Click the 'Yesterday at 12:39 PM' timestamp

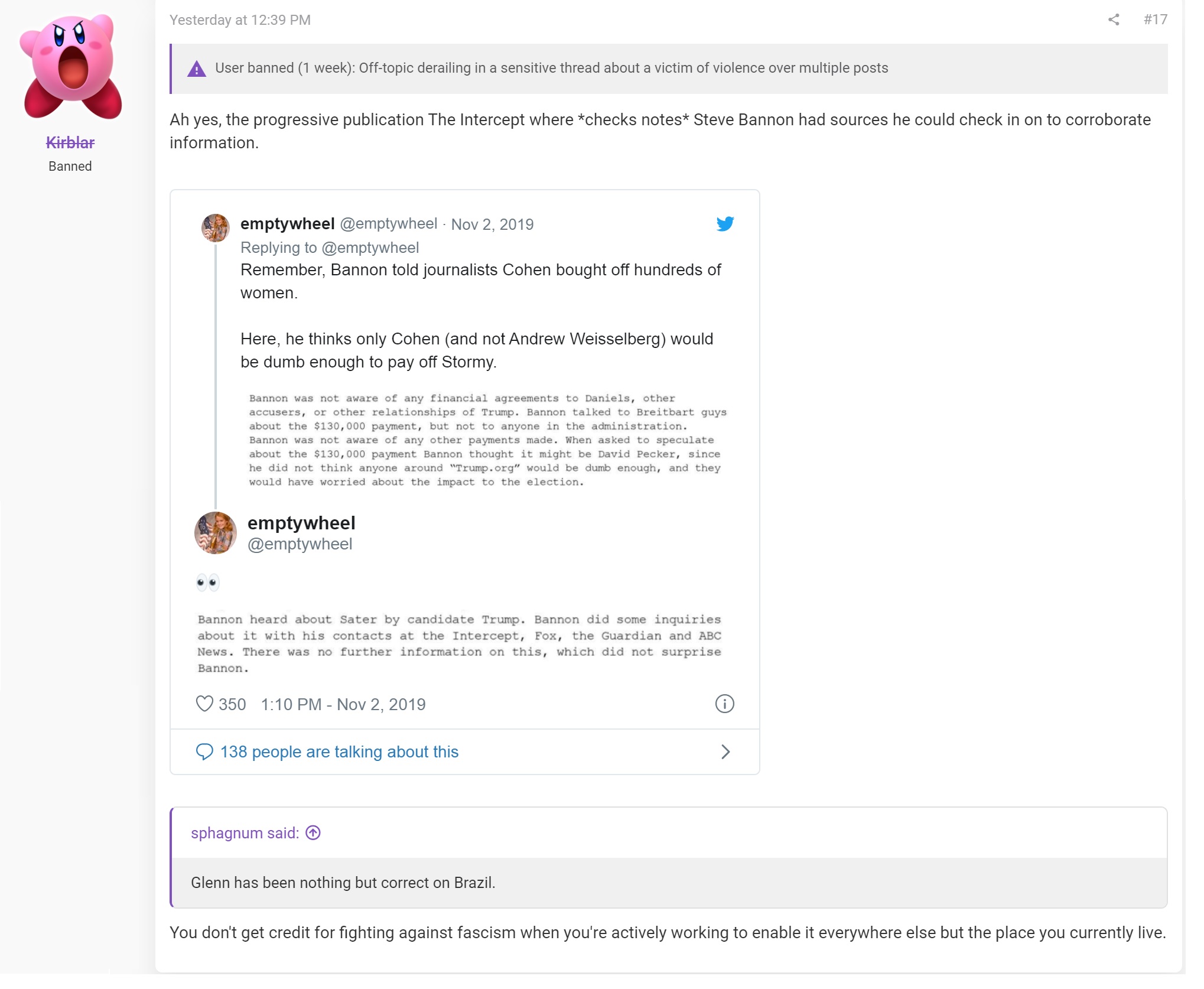[x=240, y=20]
